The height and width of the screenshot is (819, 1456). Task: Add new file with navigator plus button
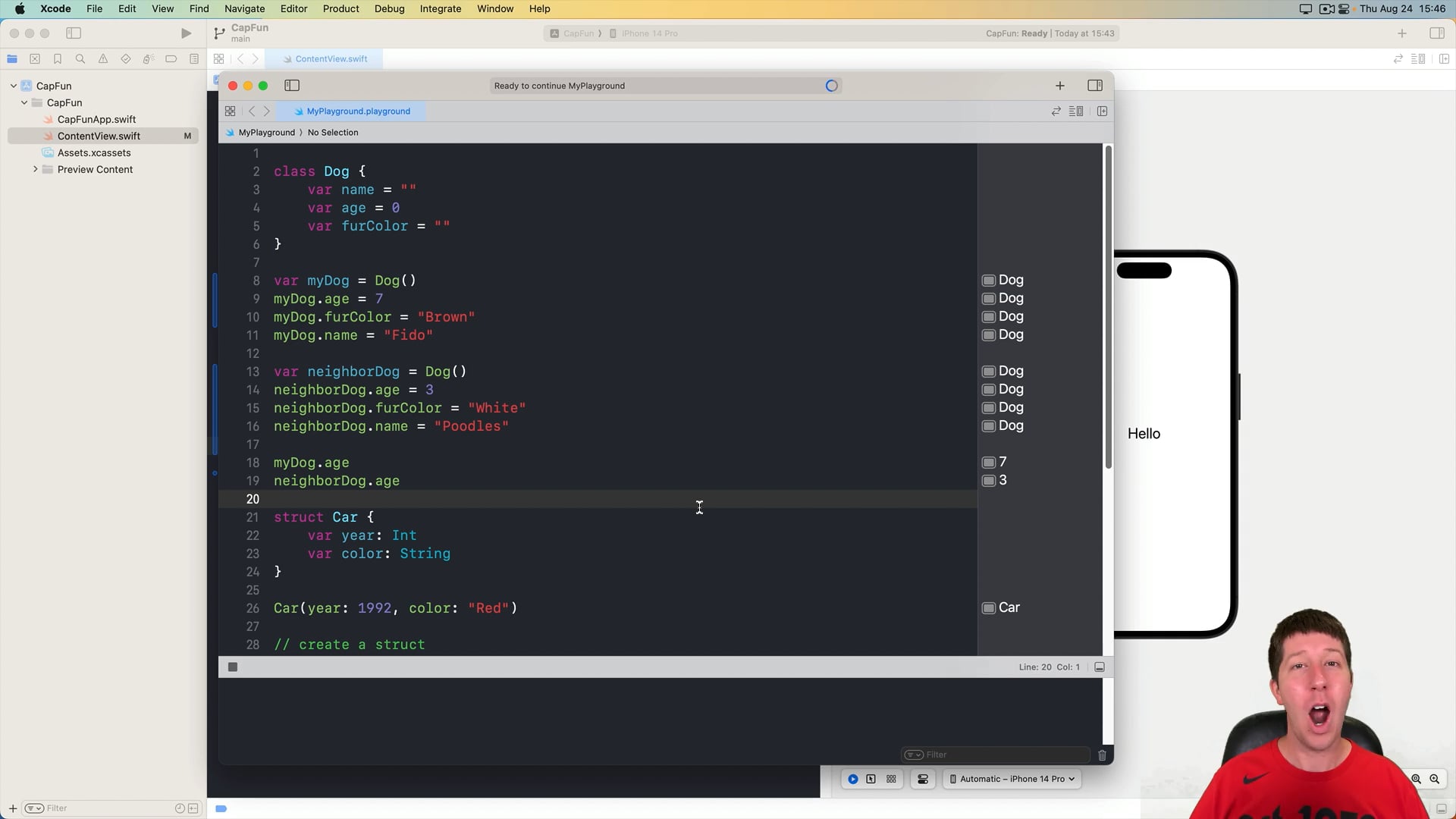13,808
